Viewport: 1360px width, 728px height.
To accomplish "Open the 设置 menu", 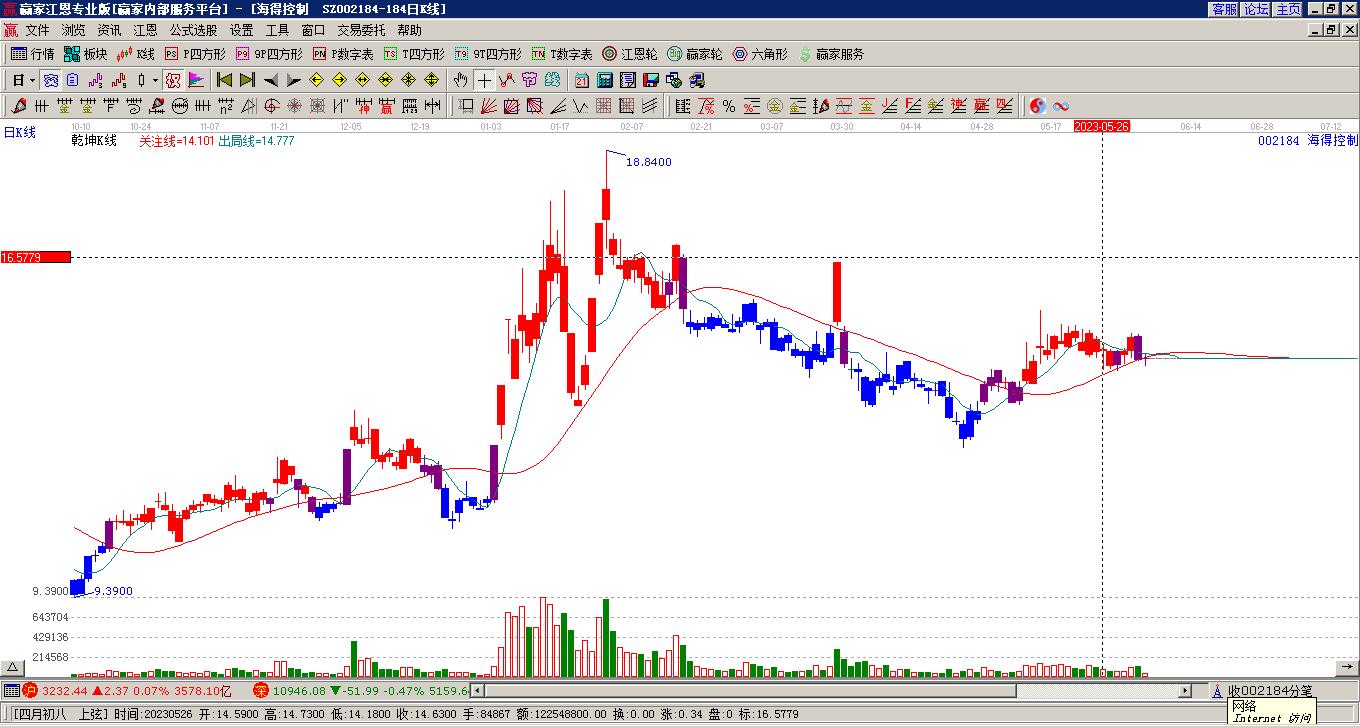I will click(241, 31).
